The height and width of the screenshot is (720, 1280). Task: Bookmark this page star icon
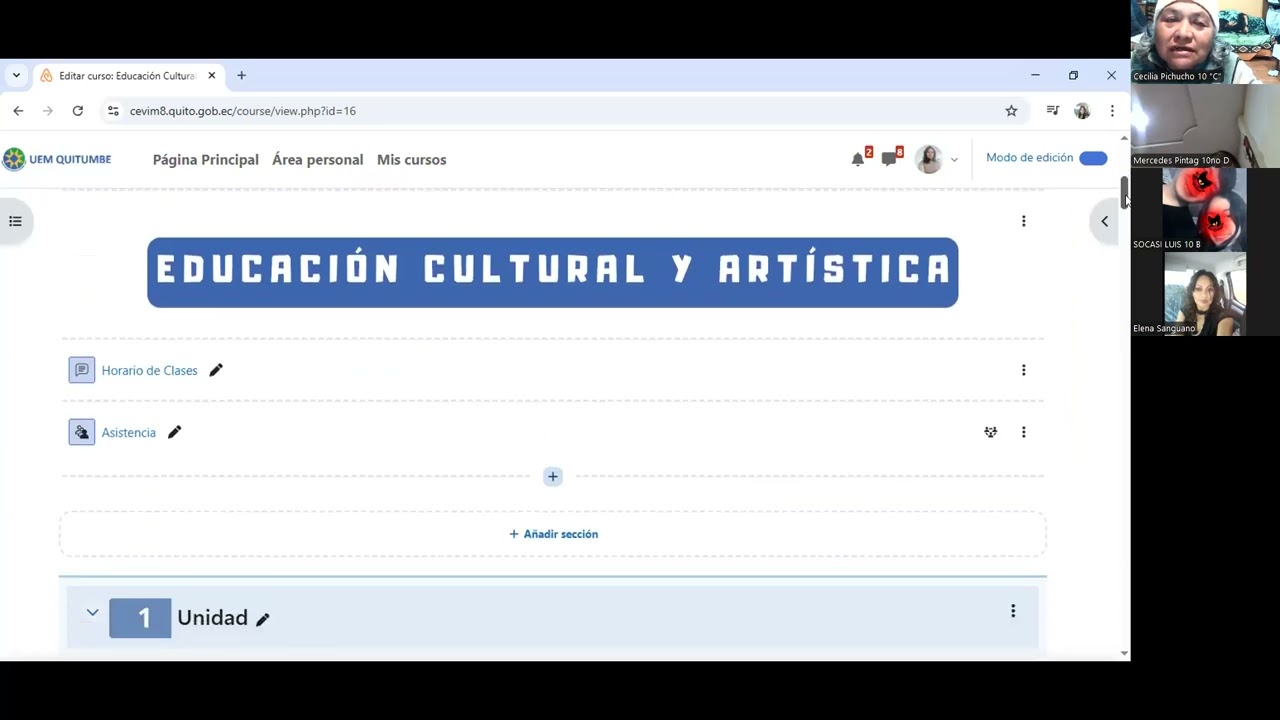click(x=1011, y=111)
